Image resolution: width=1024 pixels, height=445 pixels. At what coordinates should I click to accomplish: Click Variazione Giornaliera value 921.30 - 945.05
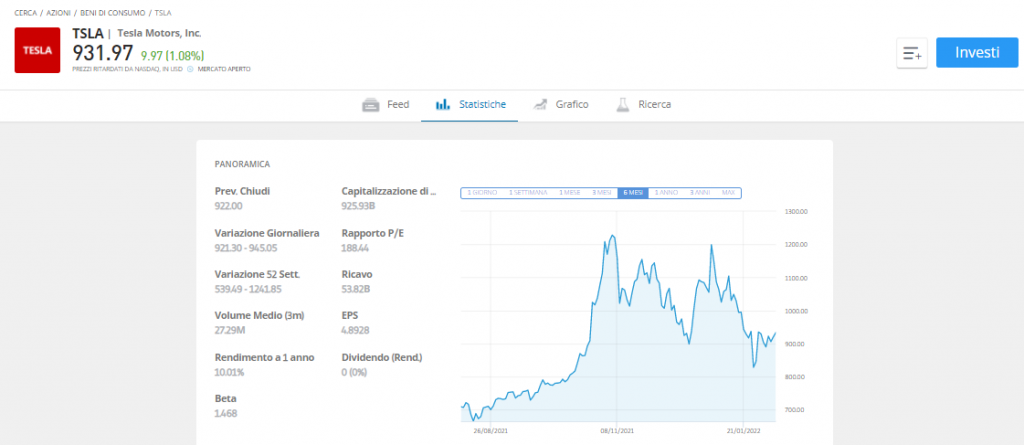246,248
